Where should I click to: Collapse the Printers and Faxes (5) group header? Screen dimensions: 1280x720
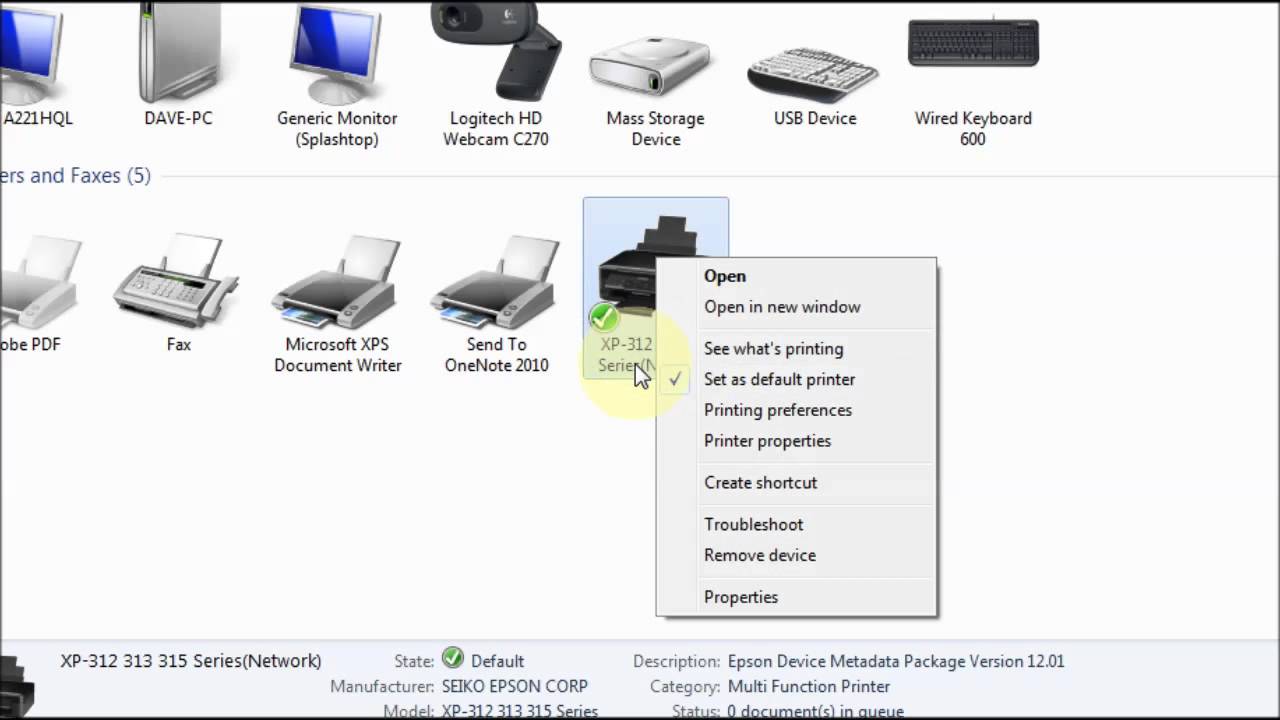click(x=75, y=176)
